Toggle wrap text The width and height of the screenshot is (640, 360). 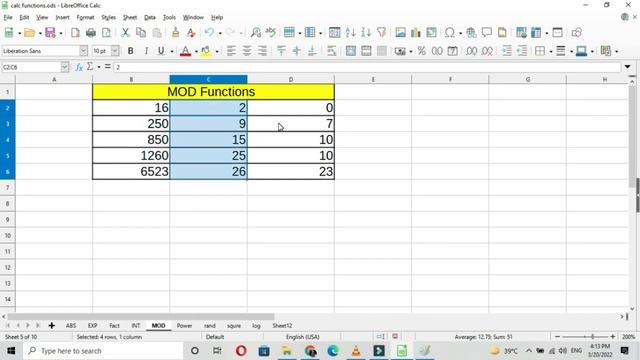click(331, 51)
